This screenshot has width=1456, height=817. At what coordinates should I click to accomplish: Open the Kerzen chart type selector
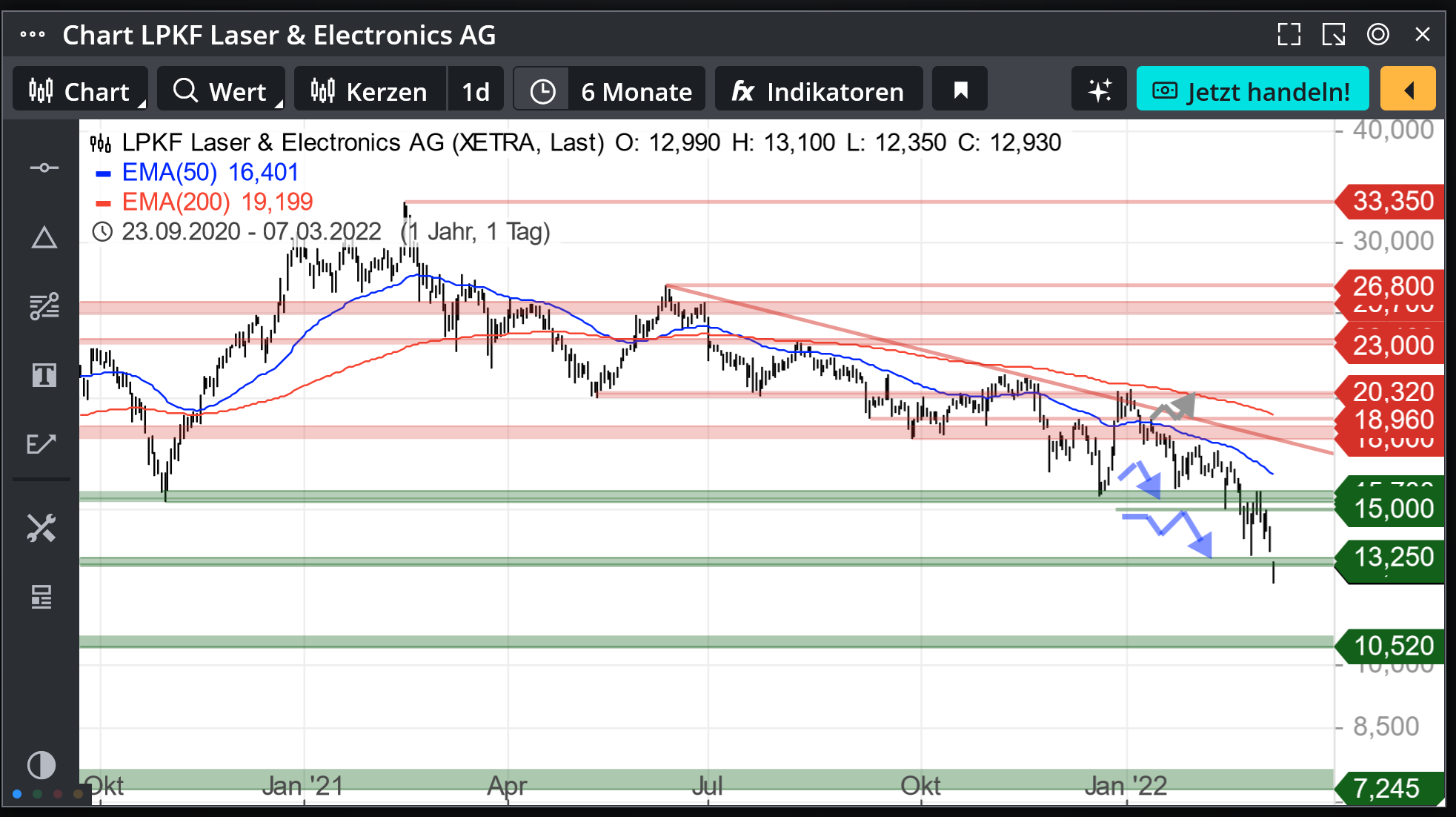click(370, 90)
